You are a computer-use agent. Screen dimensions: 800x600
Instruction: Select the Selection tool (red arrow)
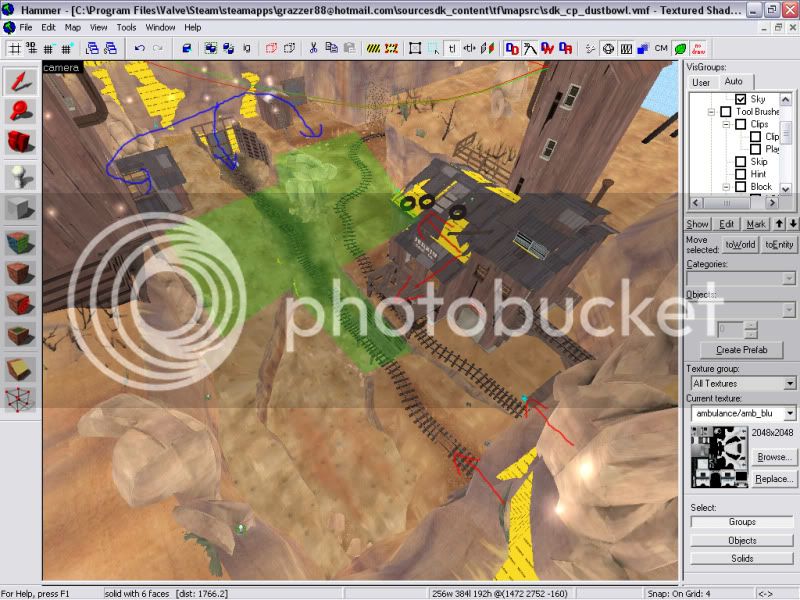click(x=20, y=82)
